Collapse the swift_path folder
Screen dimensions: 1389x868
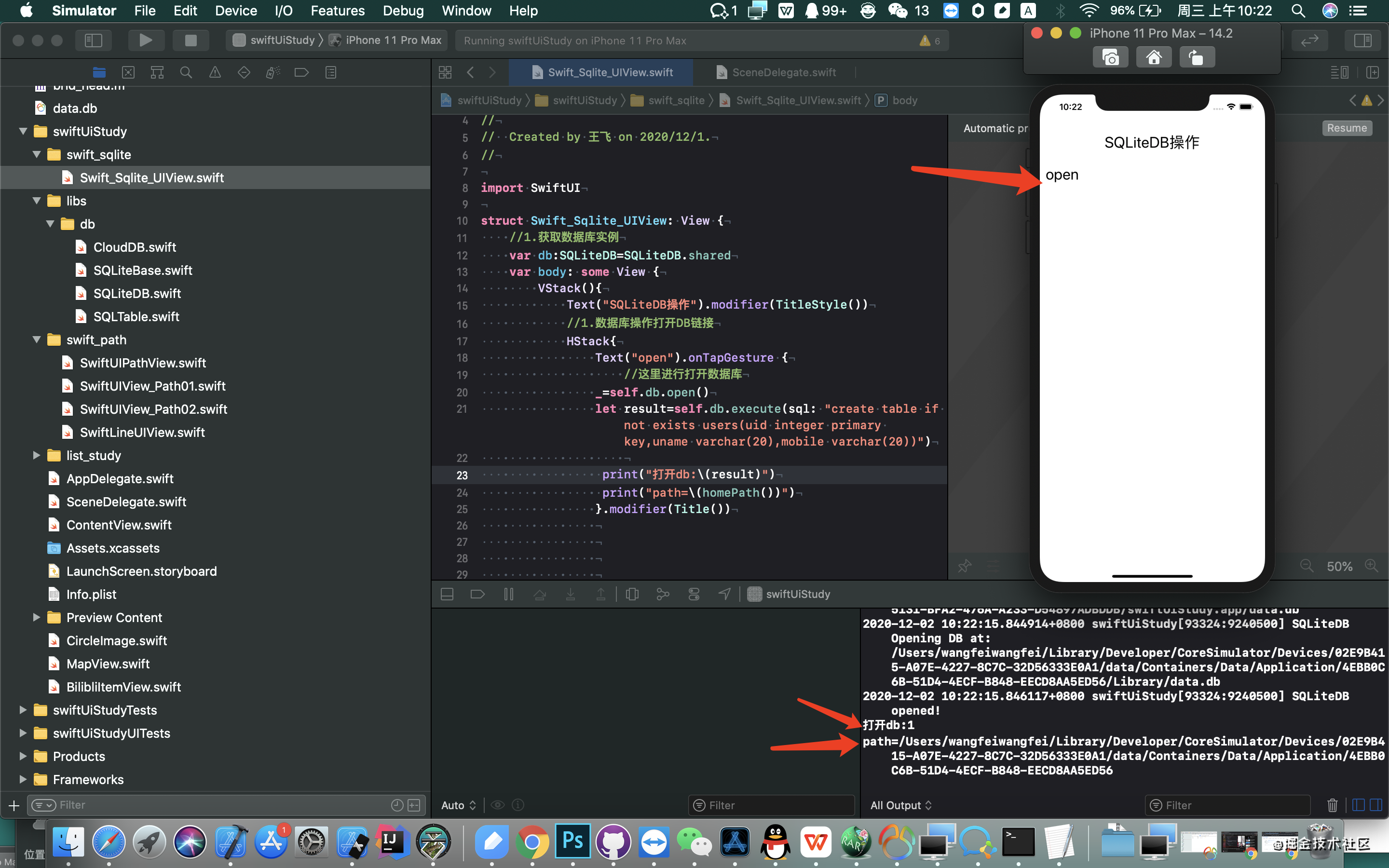pos(37,340)
